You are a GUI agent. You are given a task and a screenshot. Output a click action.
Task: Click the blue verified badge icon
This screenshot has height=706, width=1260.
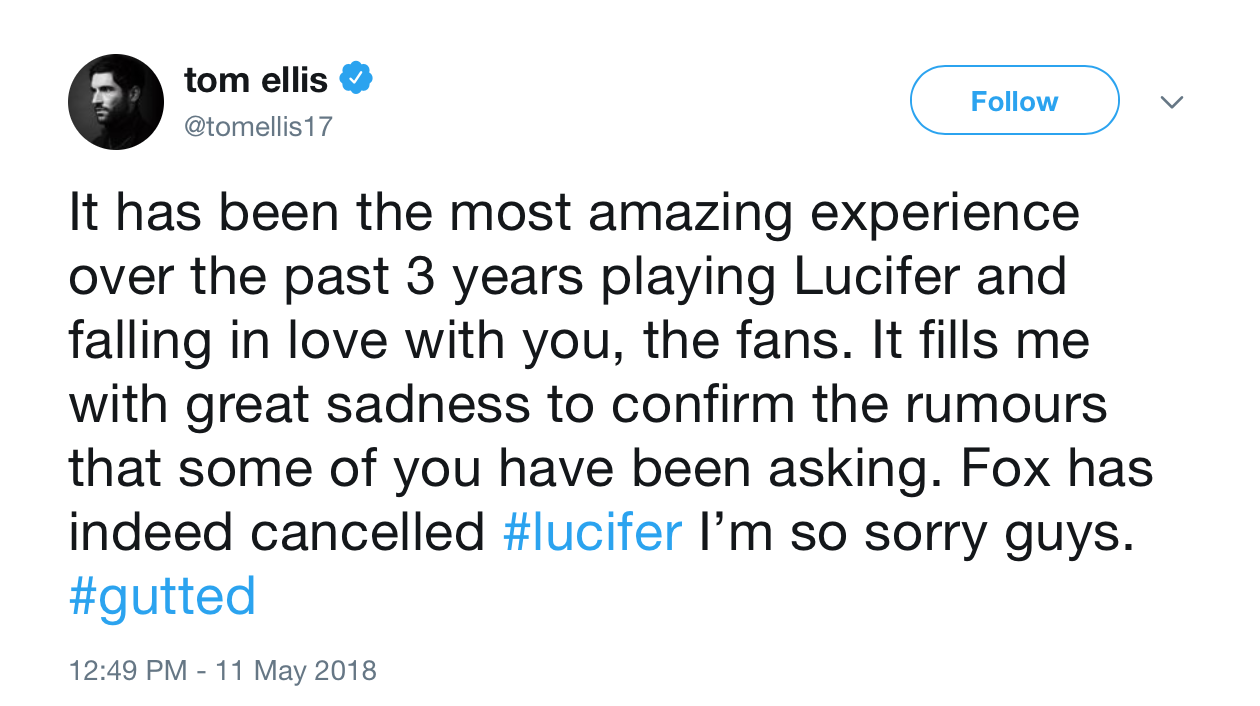click(356, 79)
